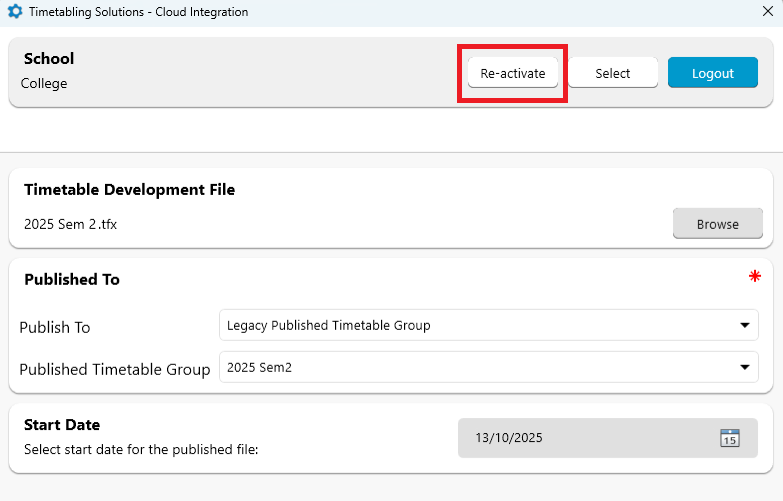Close the Cloud Integration window

(x=767, y=12)
